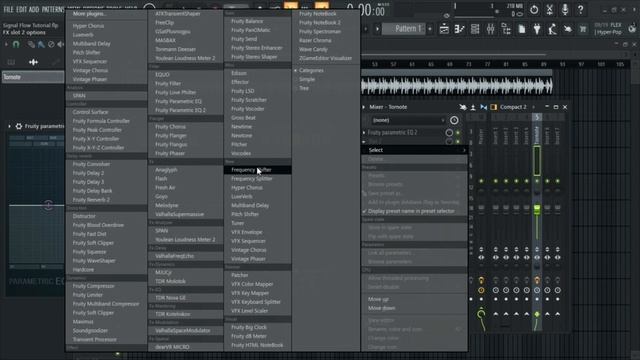
Task: Open the Channel rack icon
Action: (475, 29)
